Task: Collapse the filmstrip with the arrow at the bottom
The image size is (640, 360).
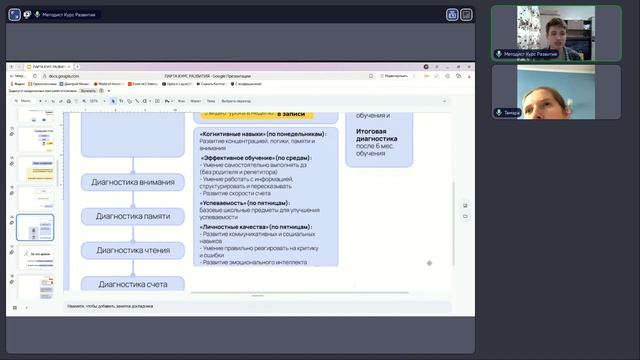Action: tap(27, 307)
